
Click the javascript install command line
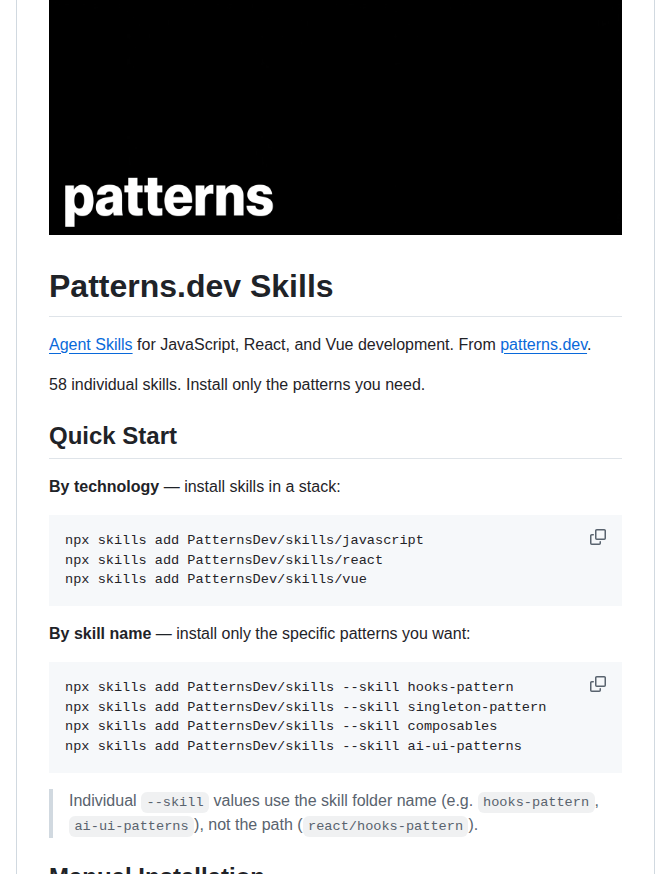(x=244, y=540)
